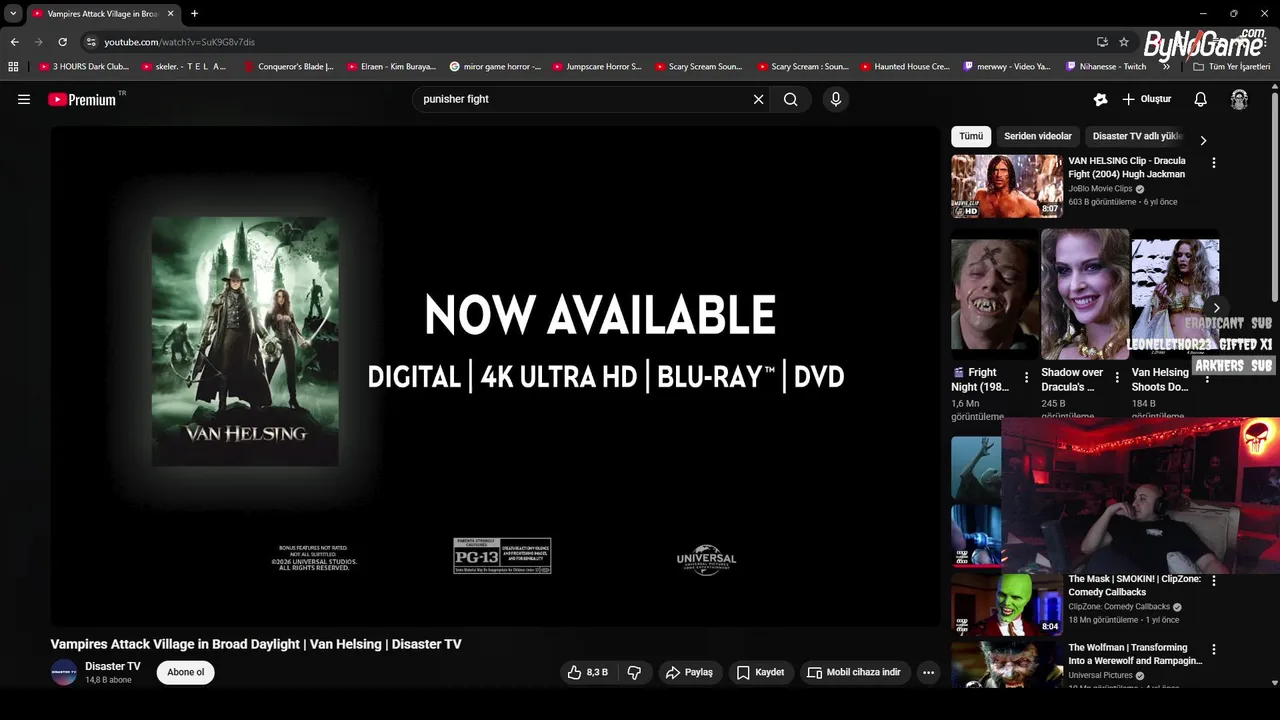Open The Mask SMOKIN thumbnail
The height and width of the screenshot is (720, 1280).
click(1007, 604)
